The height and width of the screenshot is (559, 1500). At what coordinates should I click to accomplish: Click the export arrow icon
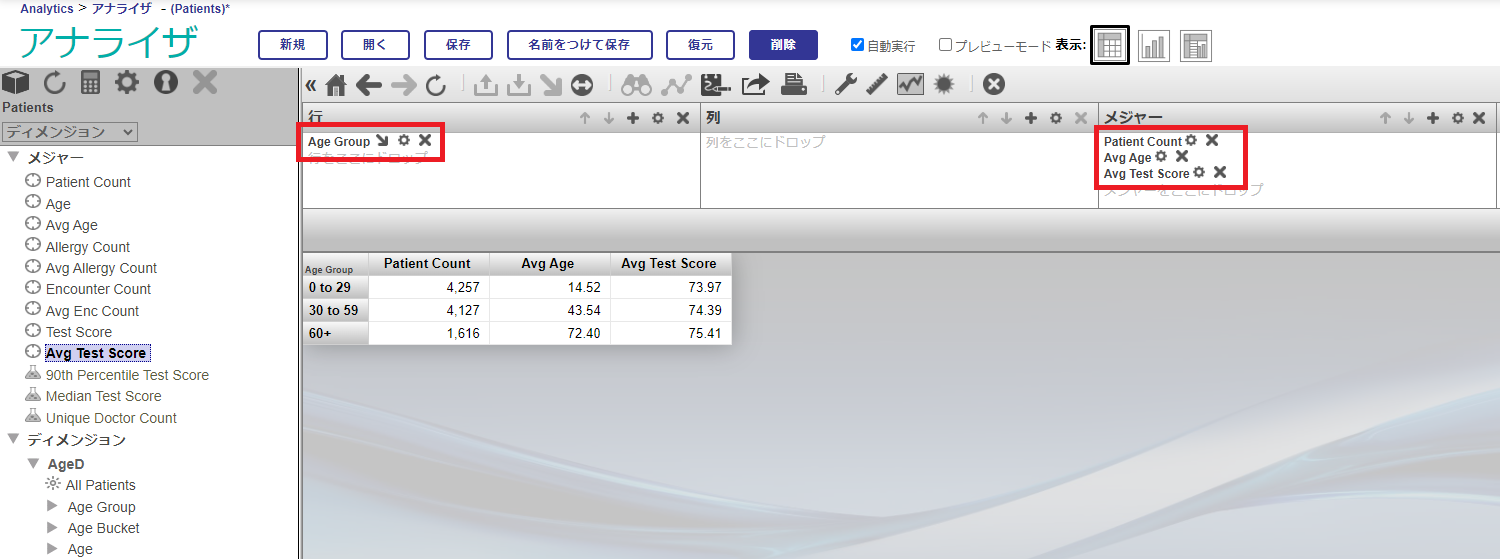click(x=755, y=85)
